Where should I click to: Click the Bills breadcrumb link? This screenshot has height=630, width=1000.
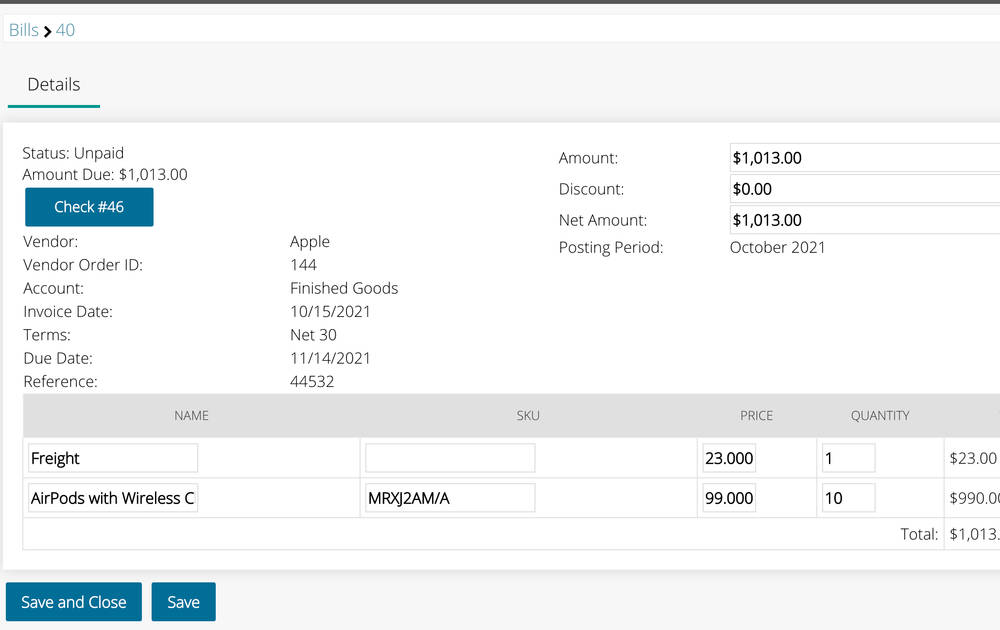point(23,30)
